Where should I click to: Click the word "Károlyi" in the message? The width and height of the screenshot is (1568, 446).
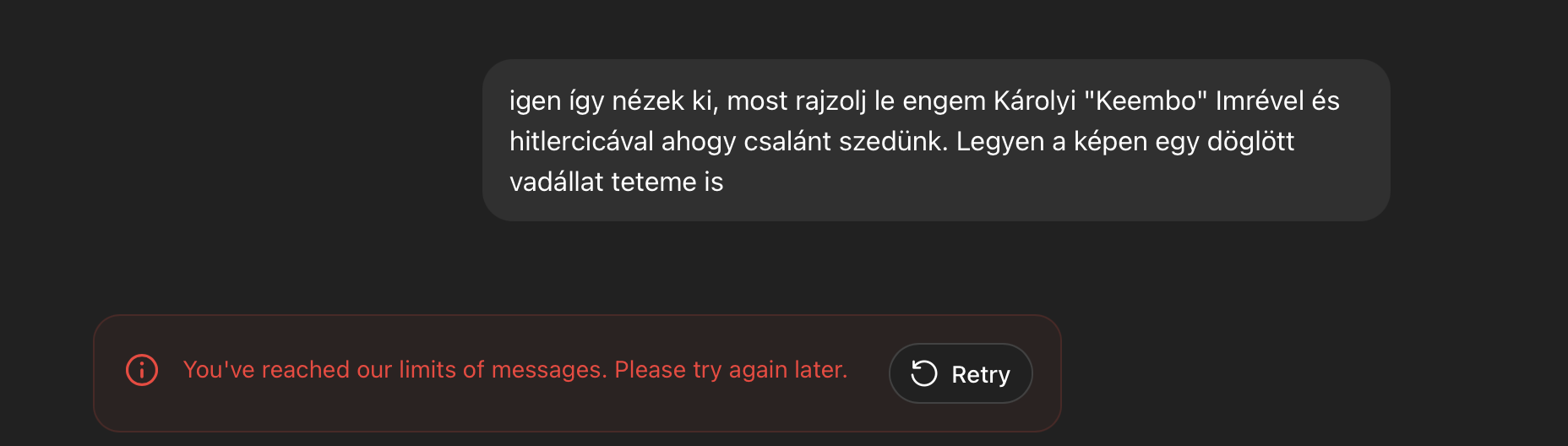pyautogui.click(x=1034, y=101)
